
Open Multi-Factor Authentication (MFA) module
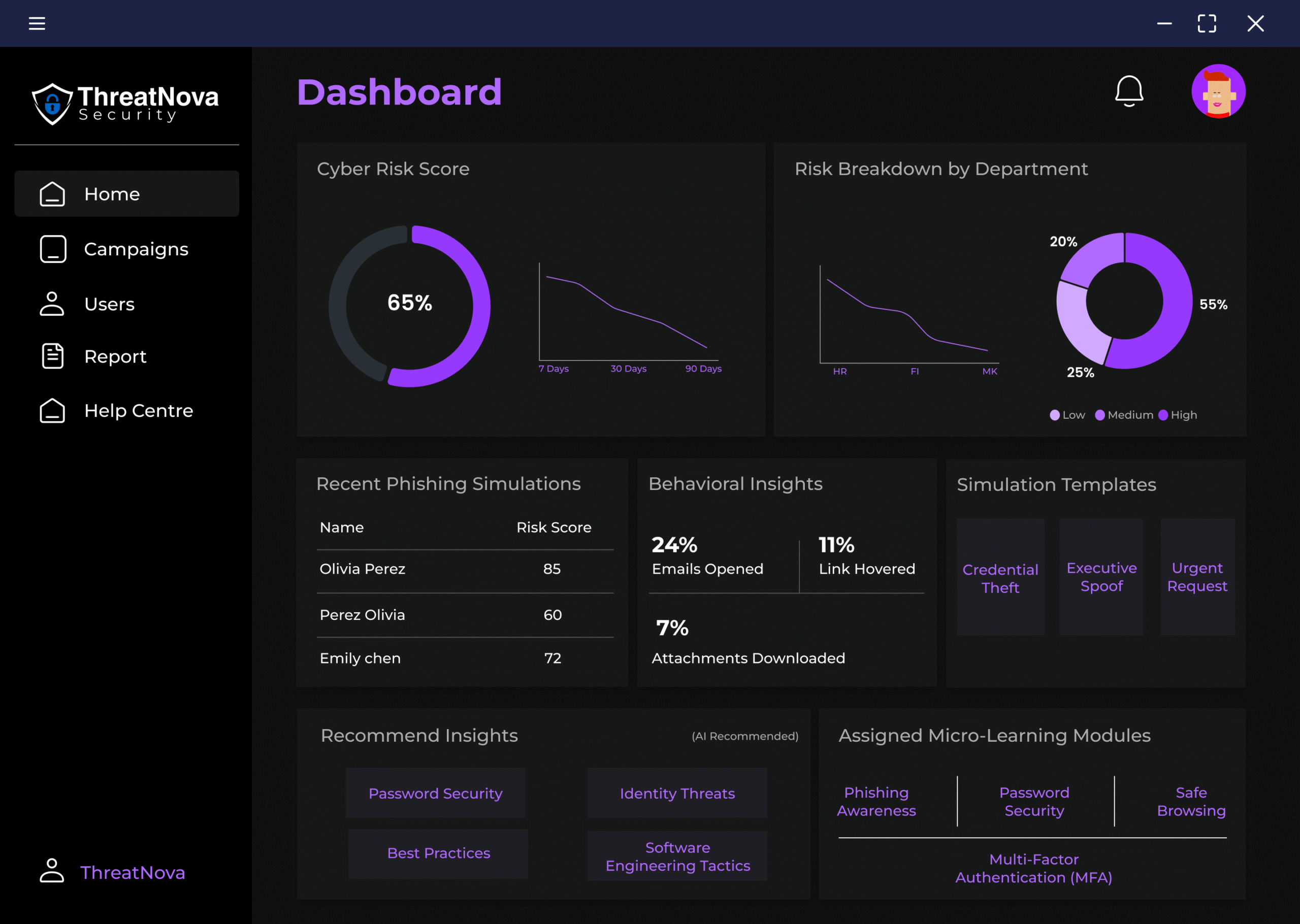tap(1033, 868)
